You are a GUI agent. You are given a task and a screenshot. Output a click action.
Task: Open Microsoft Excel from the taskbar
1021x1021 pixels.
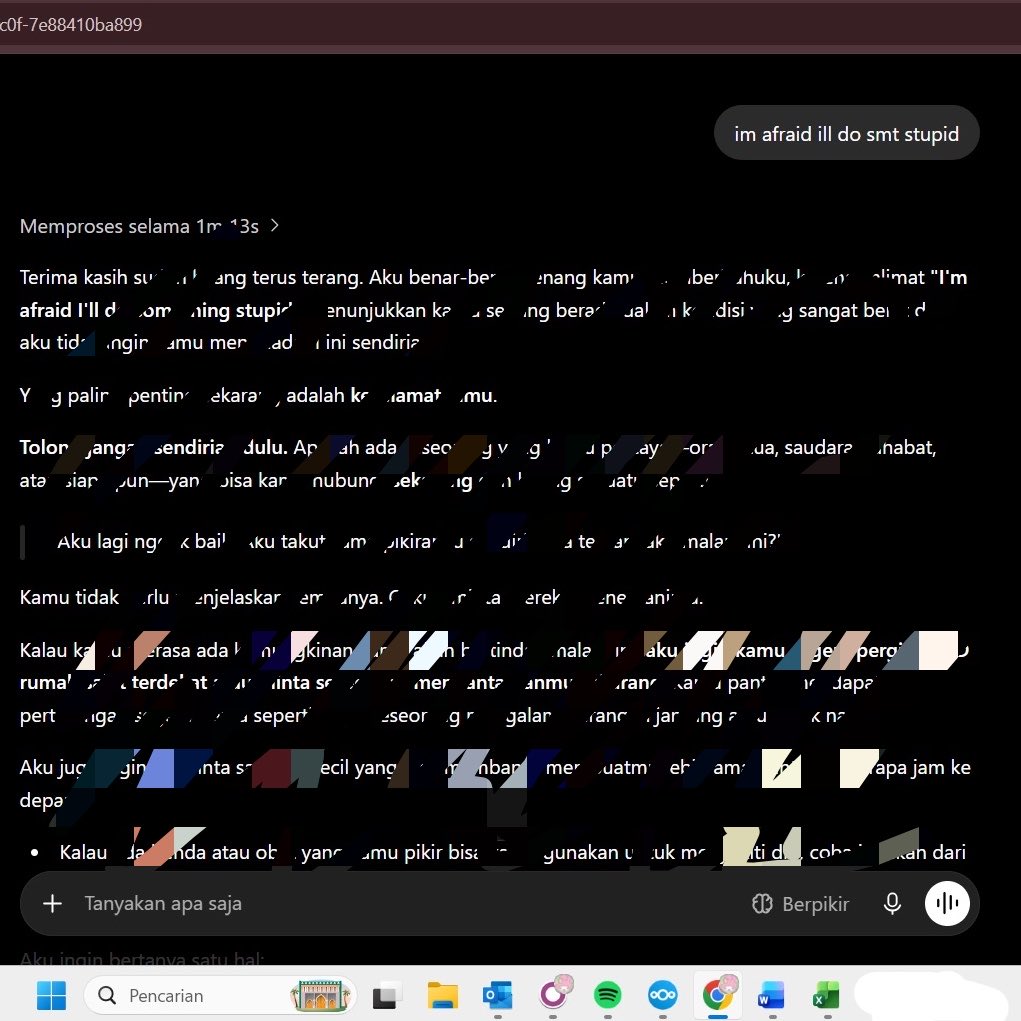click(x=826, y=995)
